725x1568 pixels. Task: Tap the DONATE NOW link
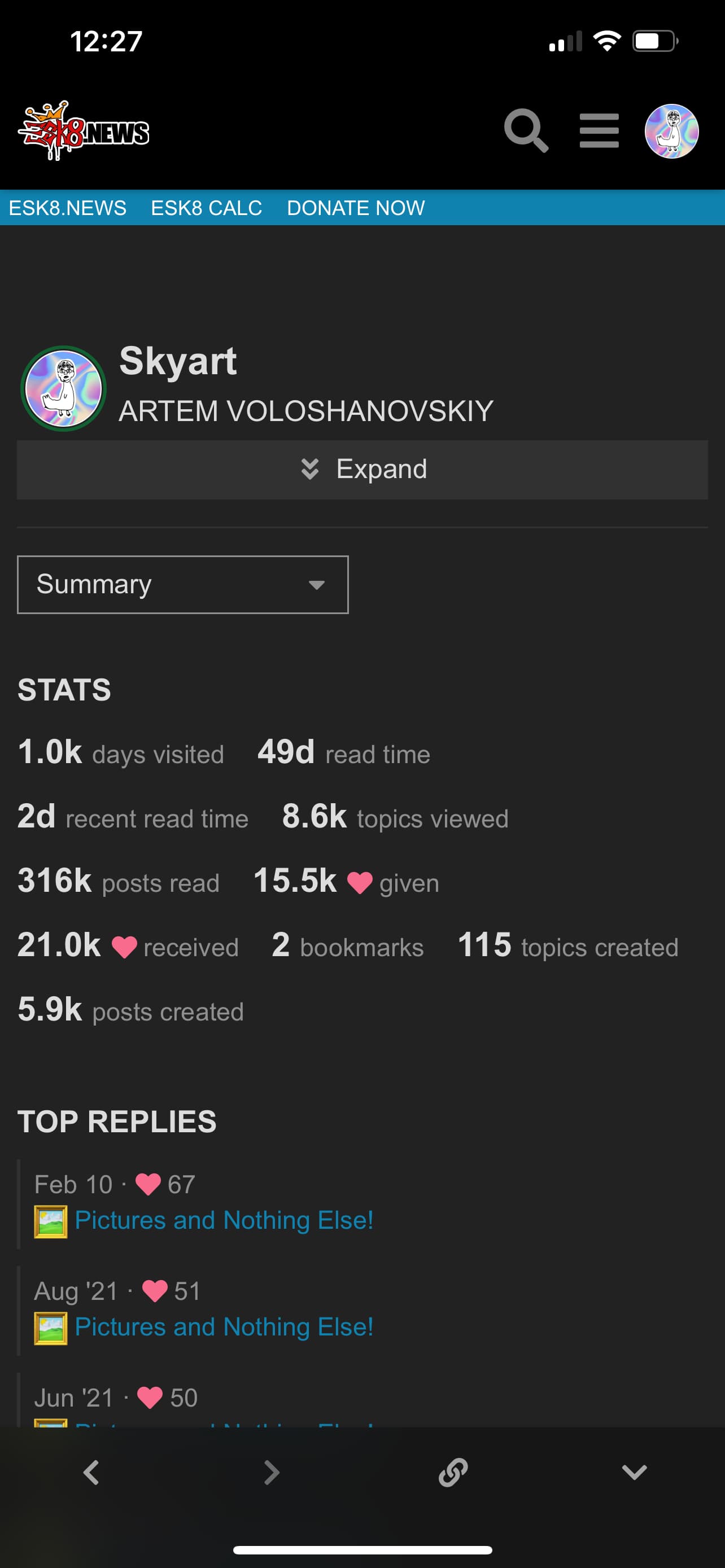[356, 208]
